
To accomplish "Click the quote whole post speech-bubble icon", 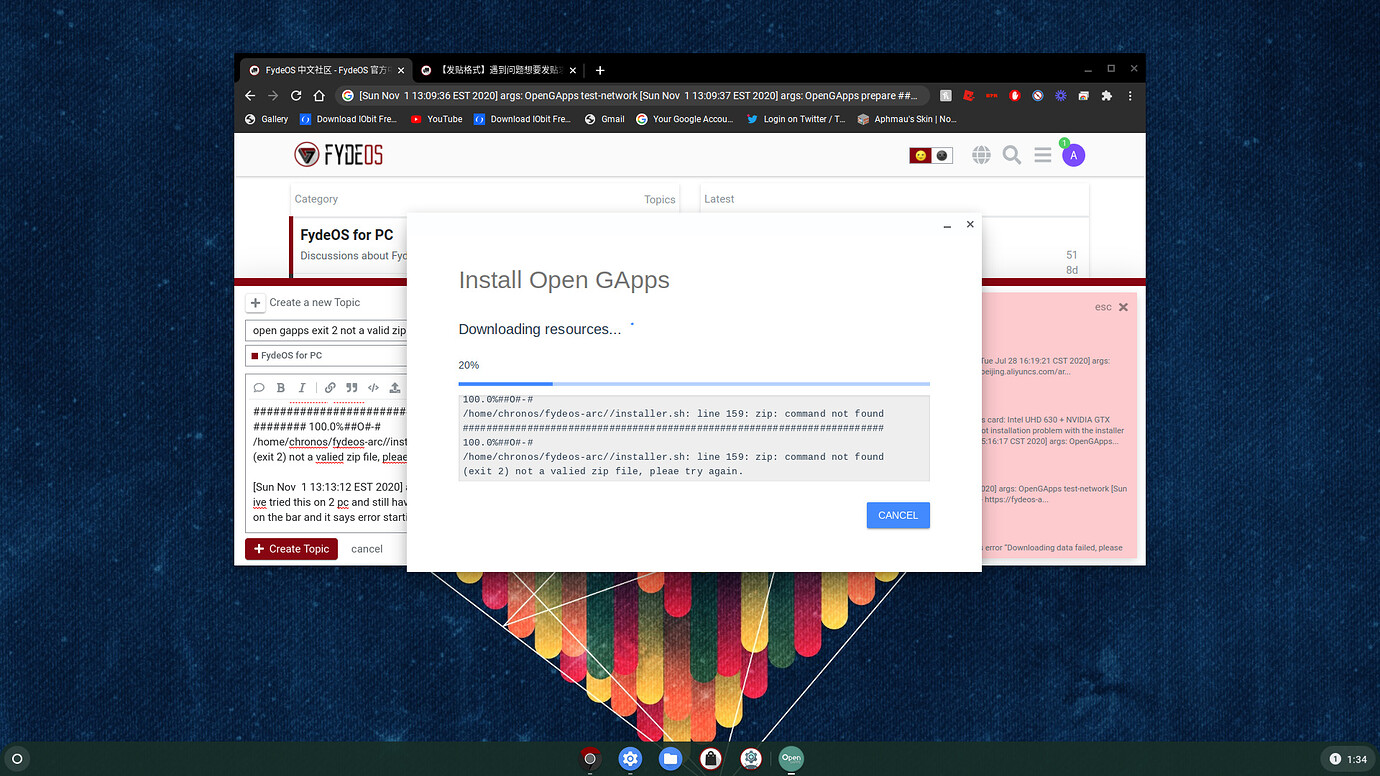I will pyautogui.click(x=259, y=387).
